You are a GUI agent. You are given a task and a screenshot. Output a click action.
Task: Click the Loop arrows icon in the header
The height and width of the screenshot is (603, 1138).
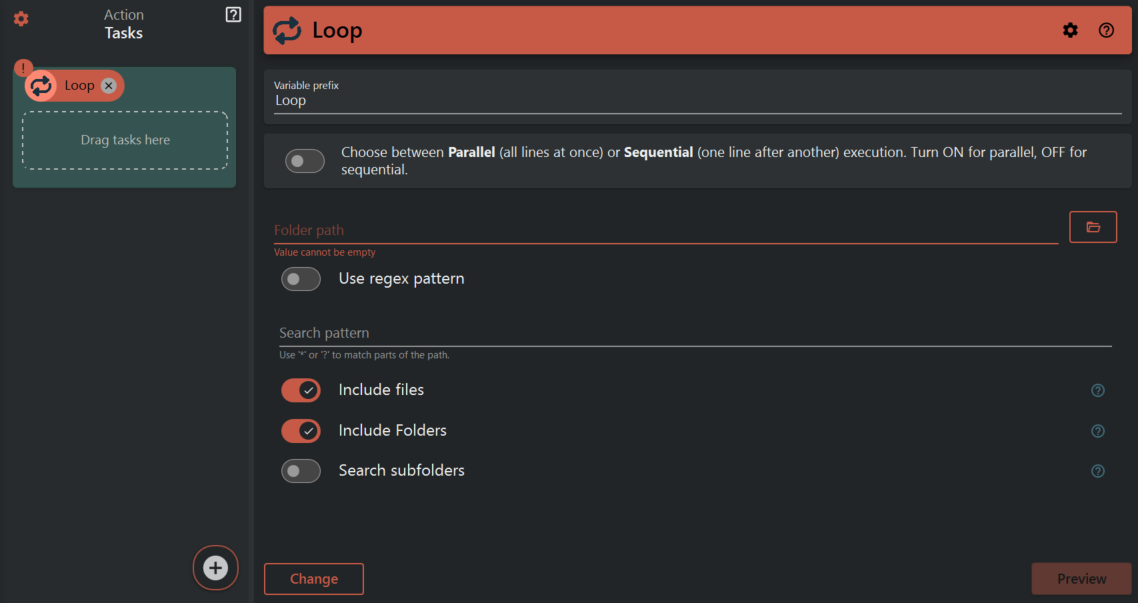pos(288,30)
